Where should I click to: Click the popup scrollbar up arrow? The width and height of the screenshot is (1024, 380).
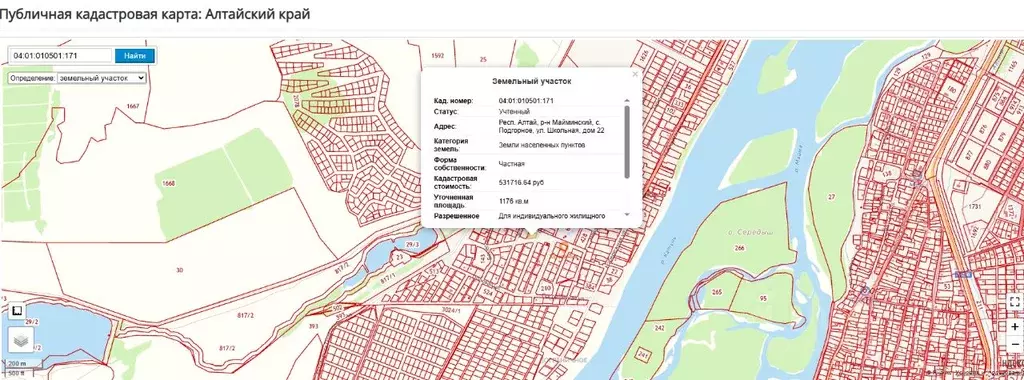point(627,101)
